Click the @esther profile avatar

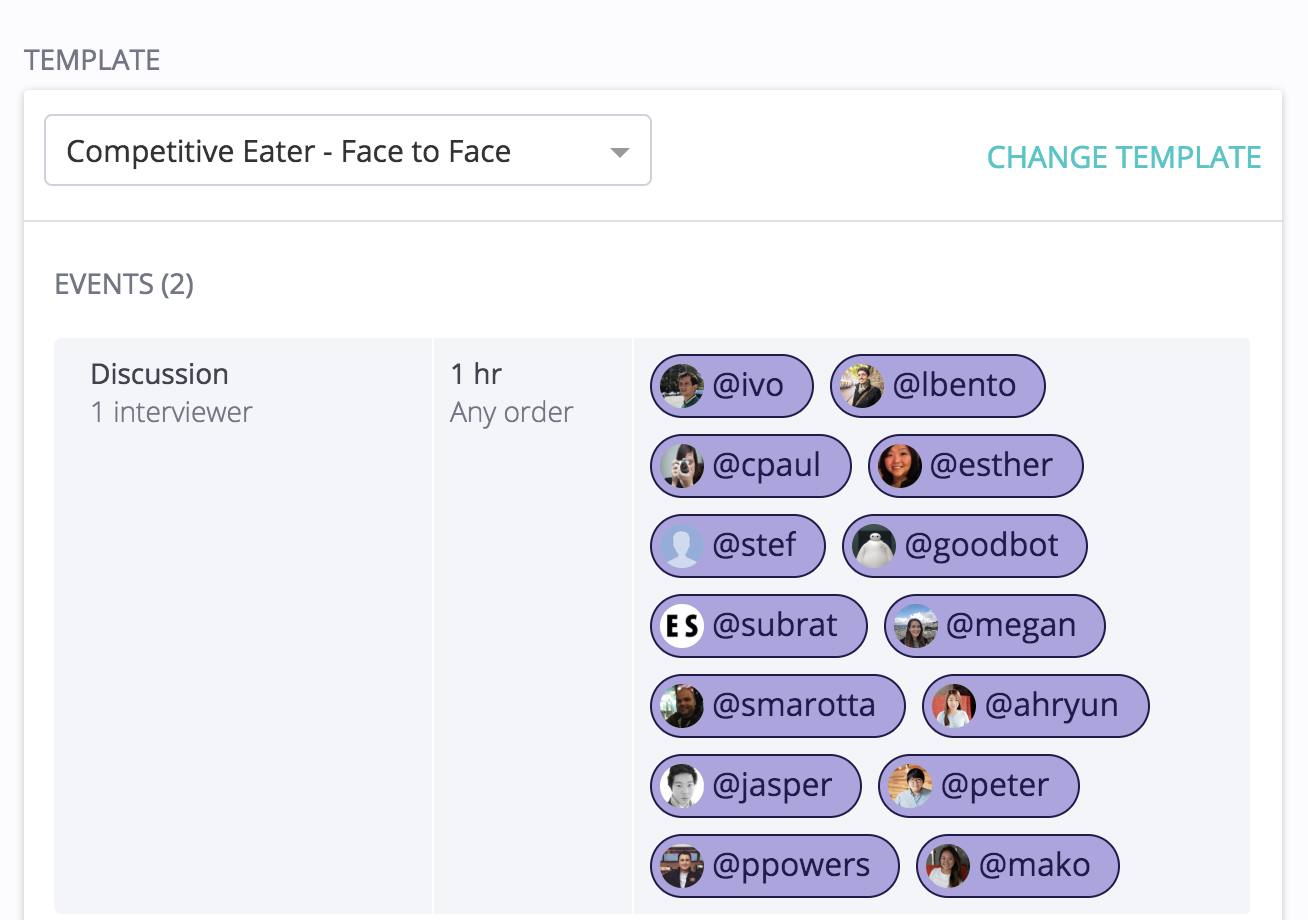pyautogui.click(x=899, y=466)
